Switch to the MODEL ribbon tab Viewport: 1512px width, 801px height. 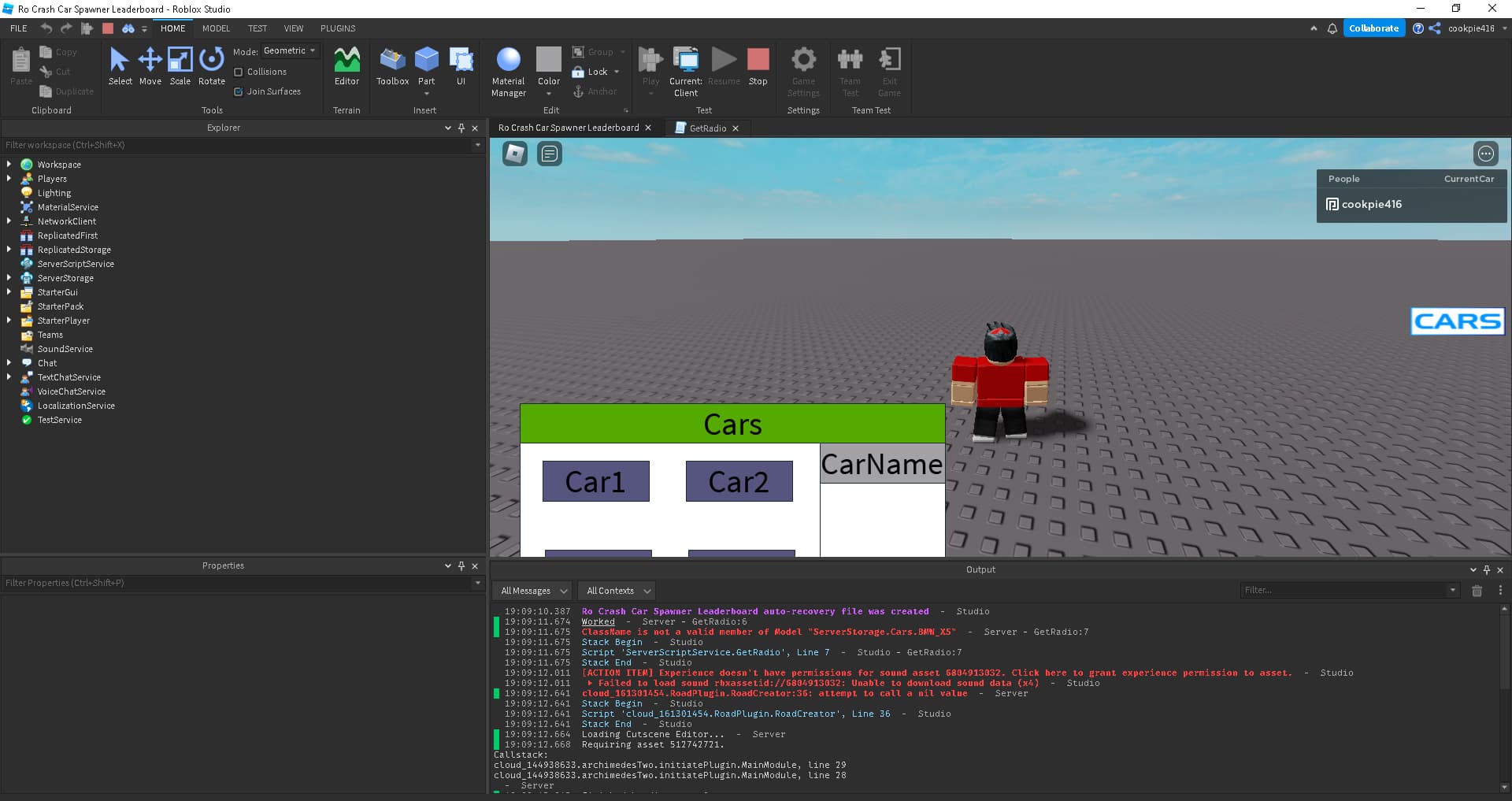(216, 28)
